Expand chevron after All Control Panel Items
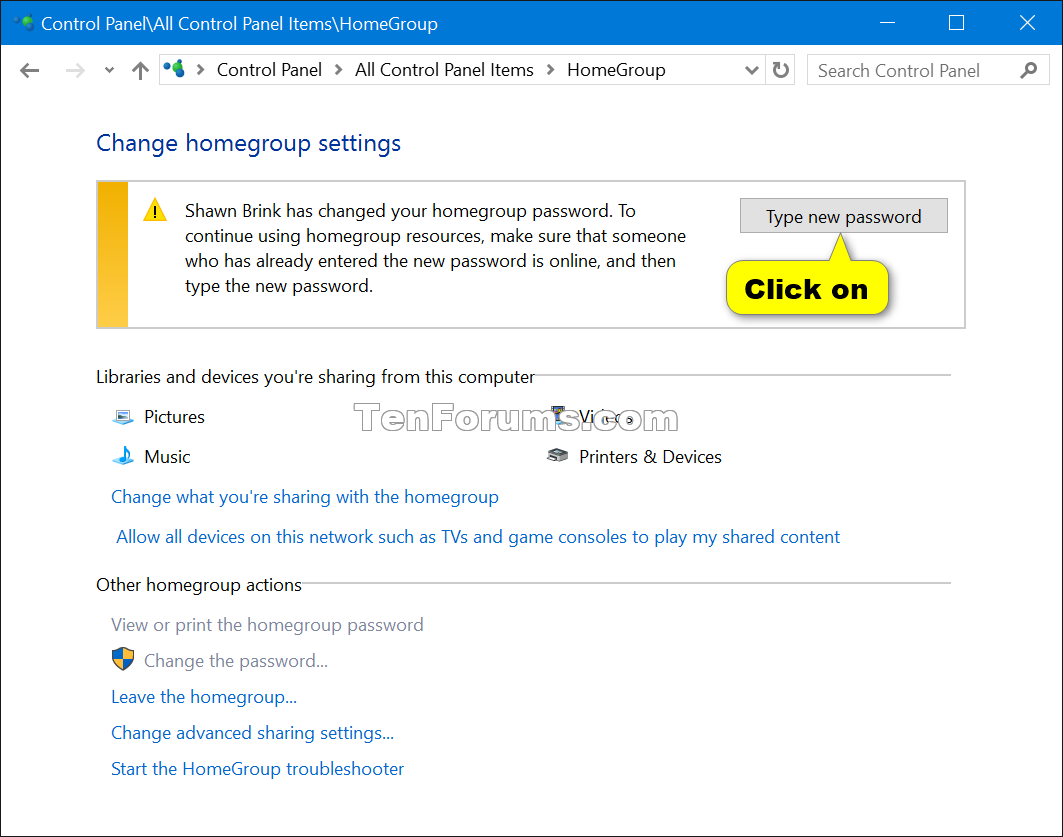This screenshot has height=837, width=1063. click(x=550, y=70)
